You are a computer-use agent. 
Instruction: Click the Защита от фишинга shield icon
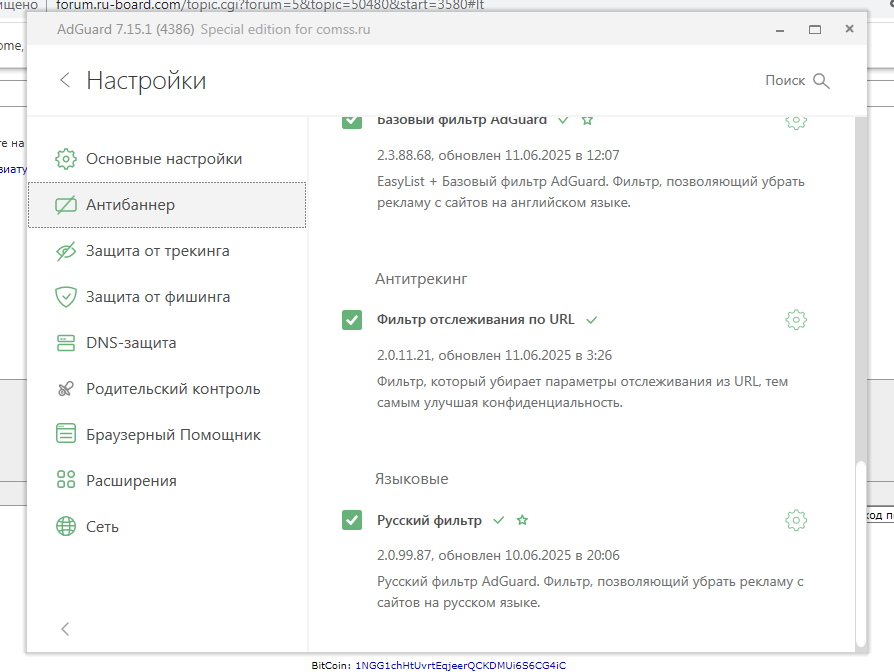pyautogui.click(x=66, y=297)
